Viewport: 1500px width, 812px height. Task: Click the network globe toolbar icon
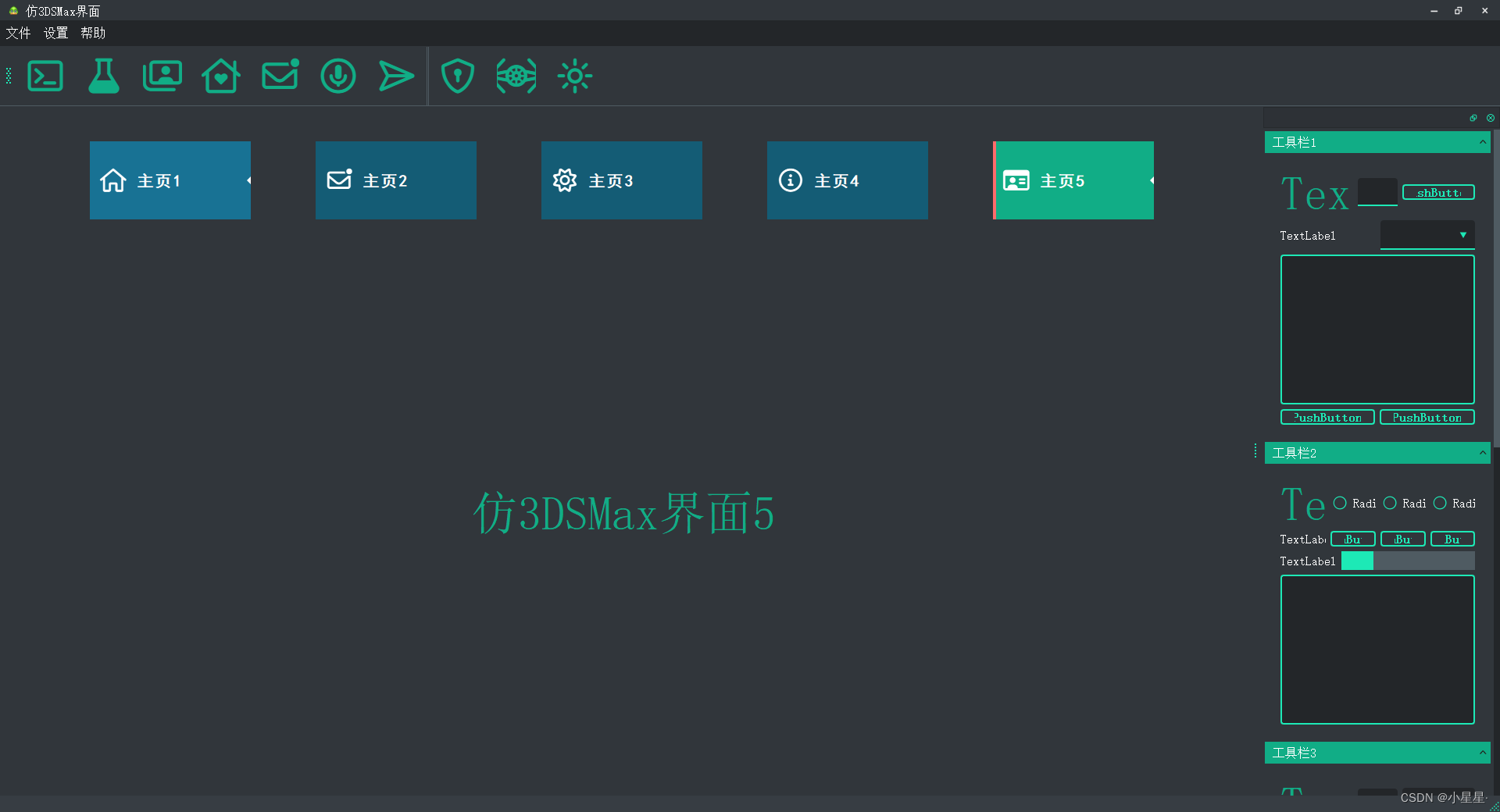point(516,76)
